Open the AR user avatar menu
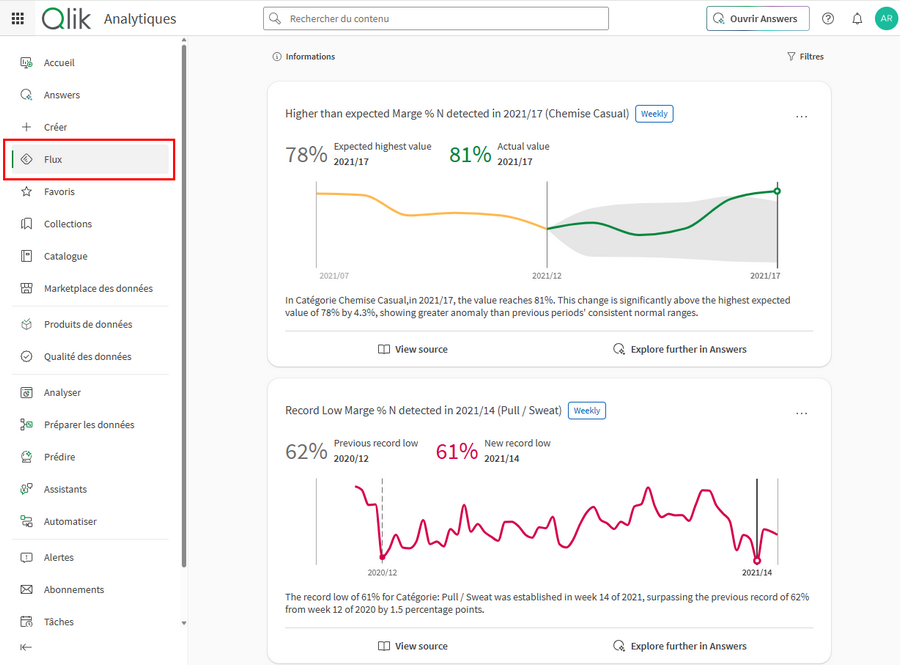 [886, 18]
